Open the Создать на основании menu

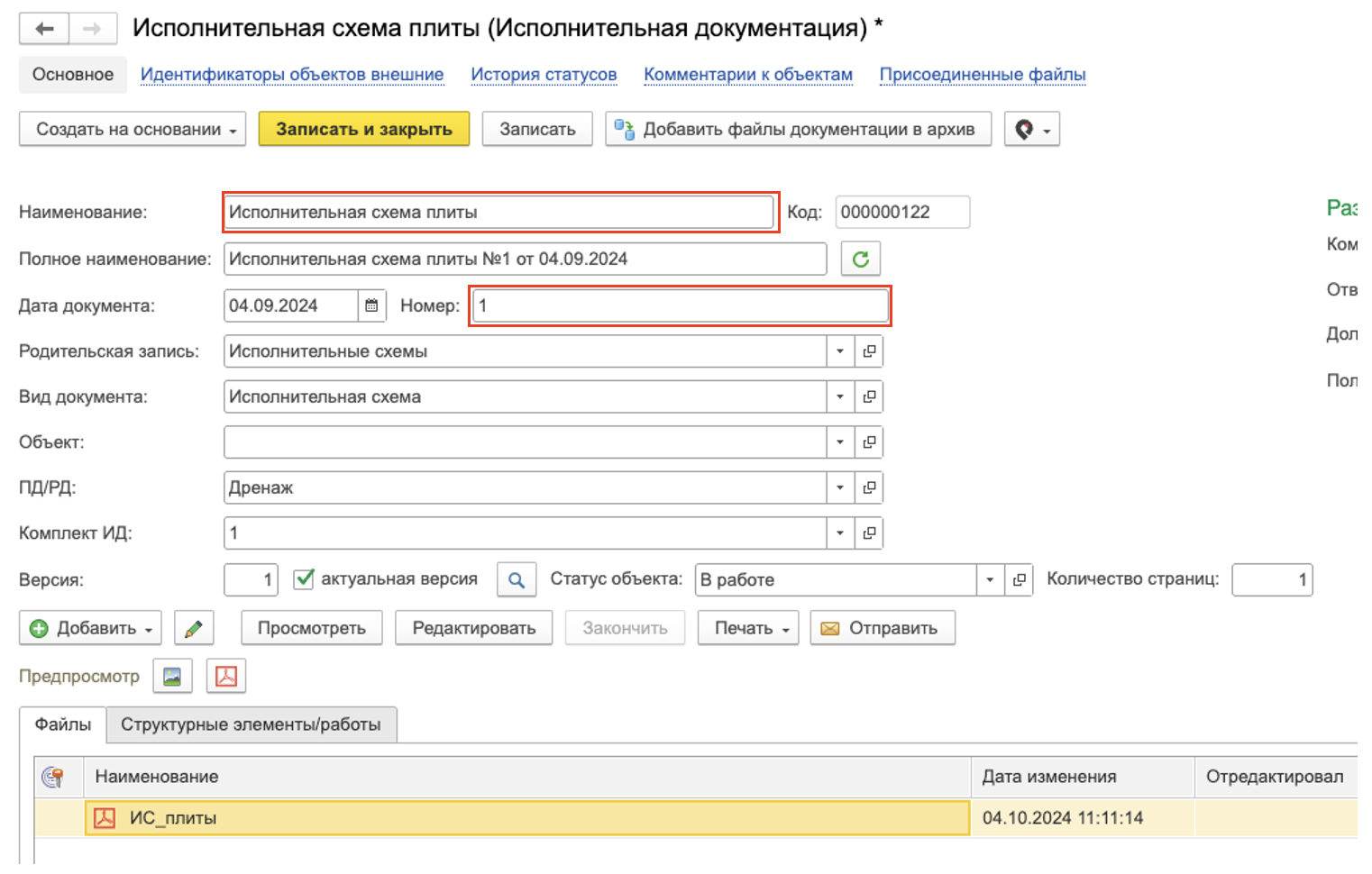pyautogui.click(x=133, y=129)
